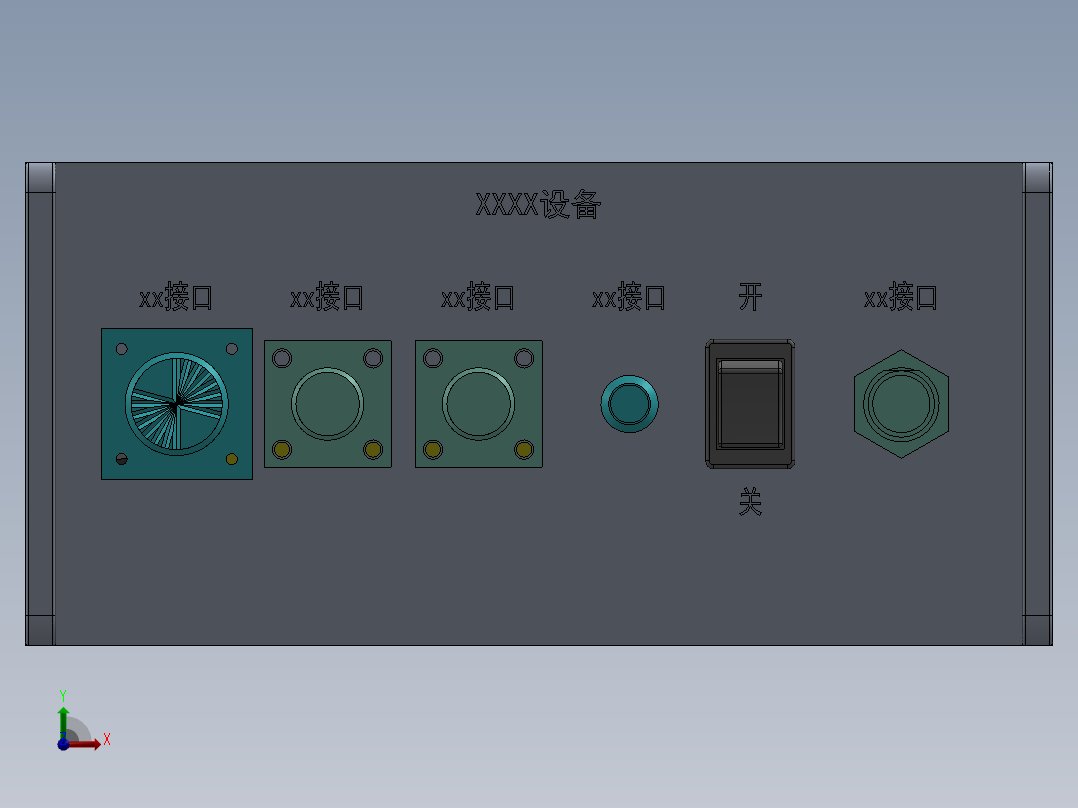Viewport: 1078px width, 808px height.
Task: Select the top-left corner bracket of the enclosure
Action: tap(41, 178)
